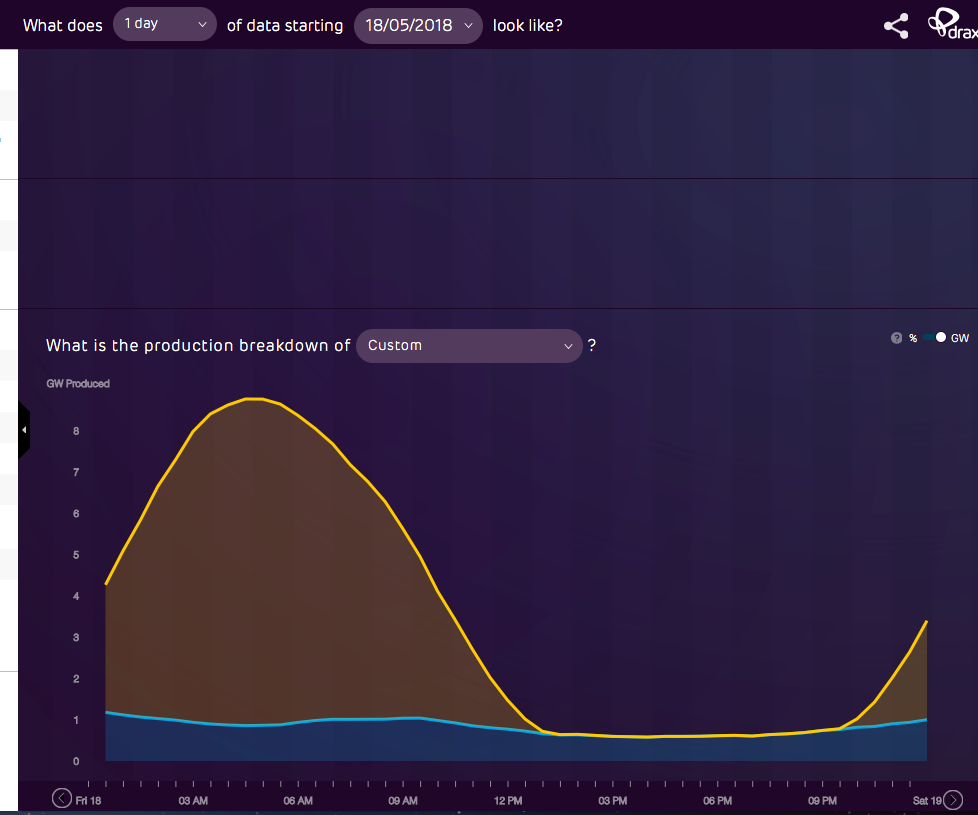Open the help question-mark icon near %
This screenshot has height=815, width=978.
(x=896, y=338)
